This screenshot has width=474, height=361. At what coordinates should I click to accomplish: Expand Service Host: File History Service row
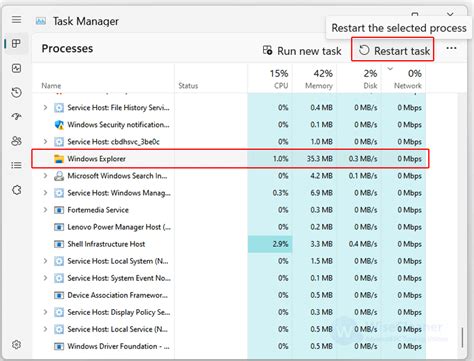[x=45, y=107]
